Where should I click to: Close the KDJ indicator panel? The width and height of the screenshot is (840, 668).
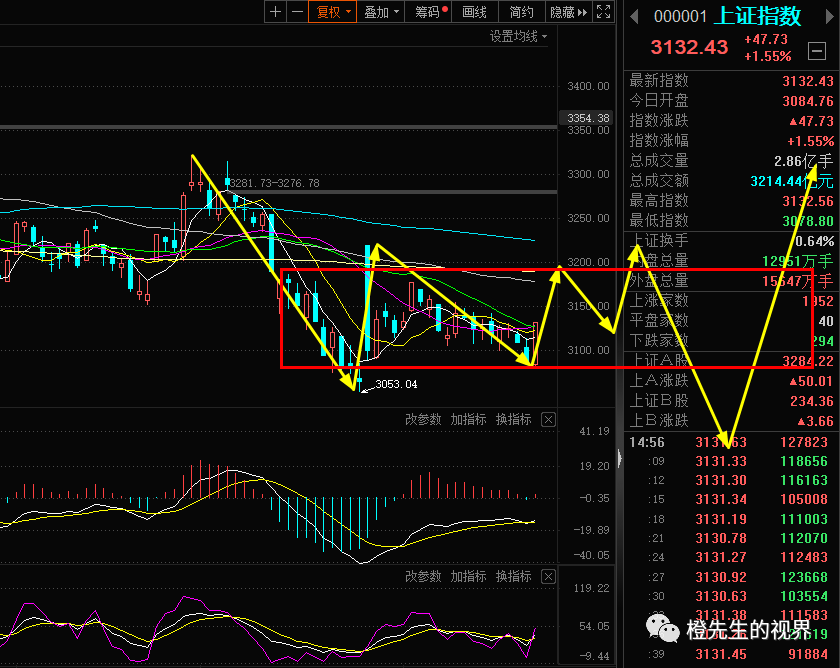click(x=548, y=576)
